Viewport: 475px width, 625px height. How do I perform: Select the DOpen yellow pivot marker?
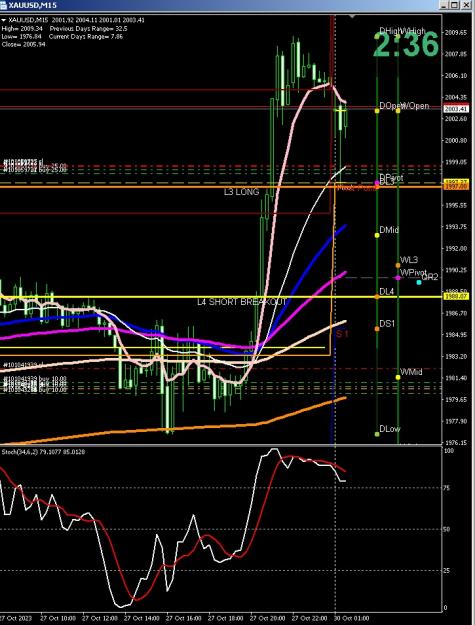click(x=377, y=110)
